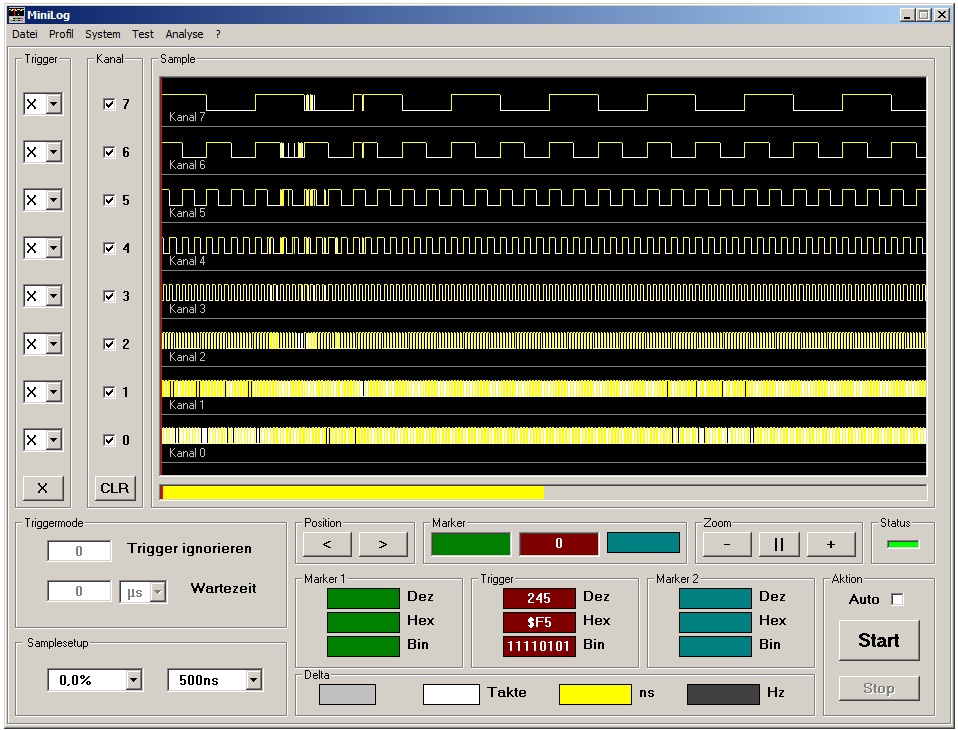This screenshot has width=958, height=730.
Task: Move position left with < button
Action: click(327, 544)
